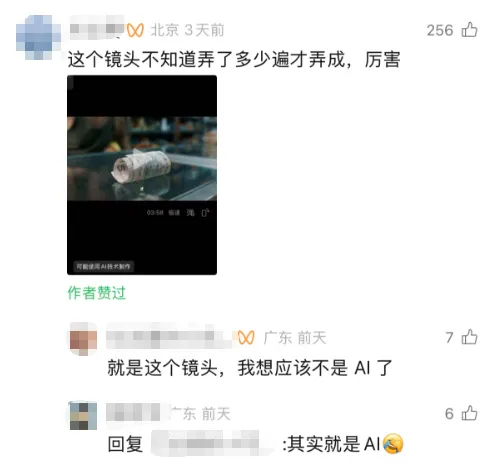Viewport: 497px width, 464px height.
Task: Tap the share icon inside the video screenshot
Action: point(205,213)
